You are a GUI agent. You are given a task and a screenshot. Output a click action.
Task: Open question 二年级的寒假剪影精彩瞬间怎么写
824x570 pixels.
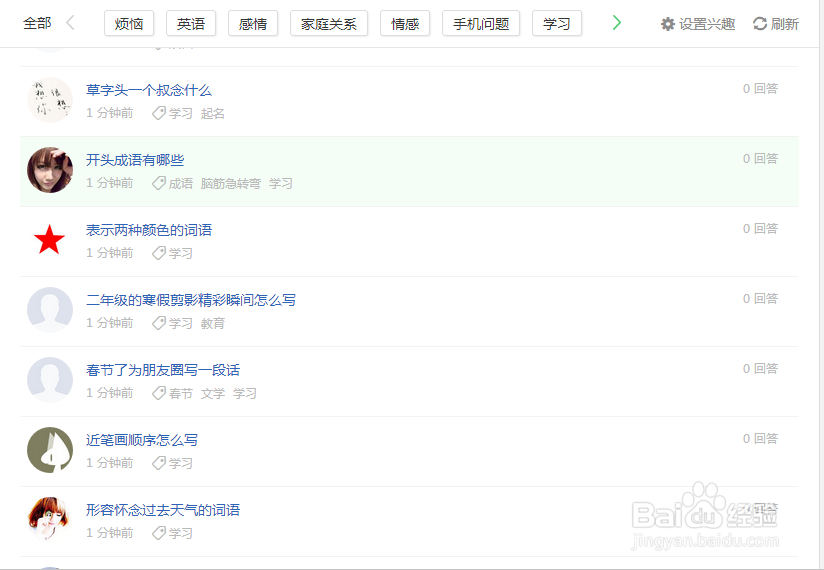(x=191, y=300)
